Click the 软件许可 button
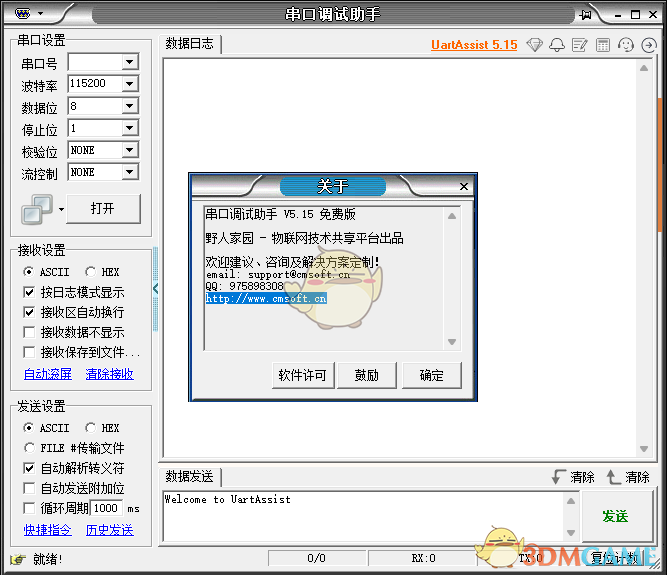The image size is (667, 575). click(x=303, y=375)
